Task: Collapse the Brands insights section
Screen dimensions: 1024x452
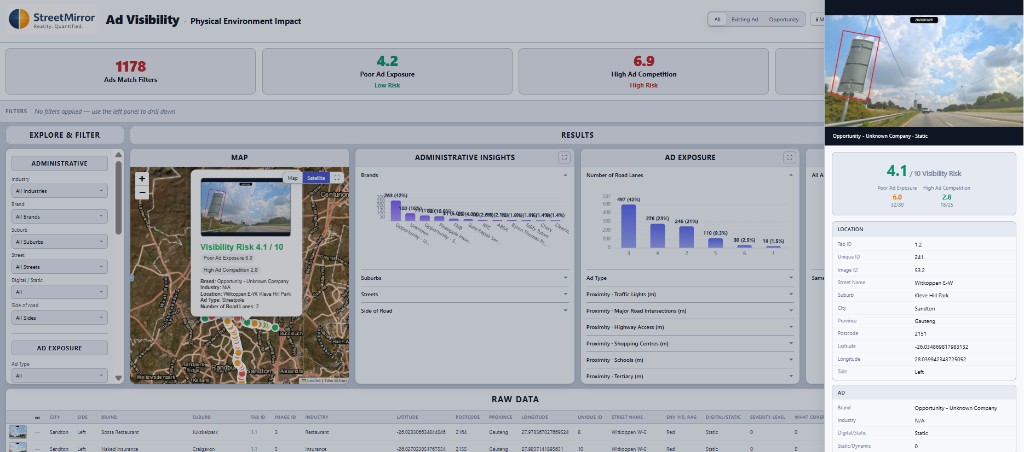Action: click(464, 175)
